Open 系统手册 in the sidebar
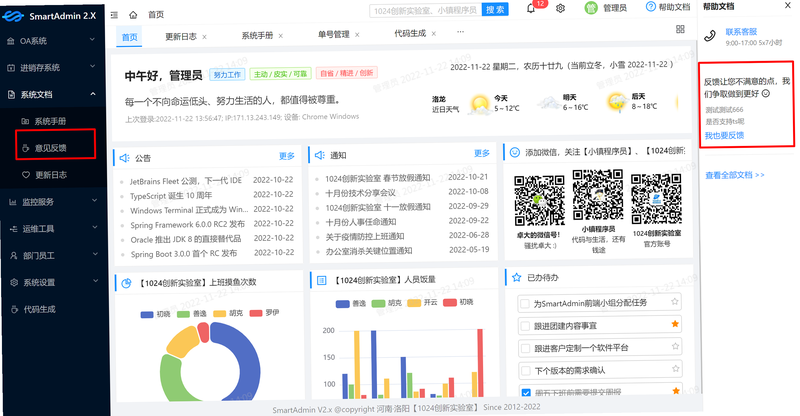800x416 pixels. (53, 121)
